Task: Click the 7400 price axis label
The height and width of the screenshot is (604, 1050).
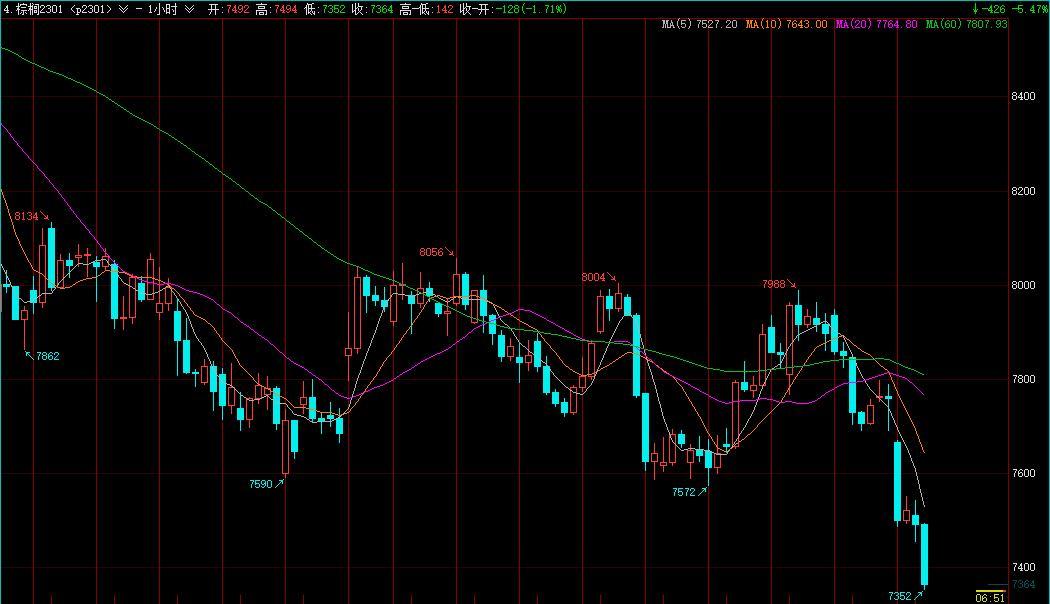Action: (x=1023, y=567)
